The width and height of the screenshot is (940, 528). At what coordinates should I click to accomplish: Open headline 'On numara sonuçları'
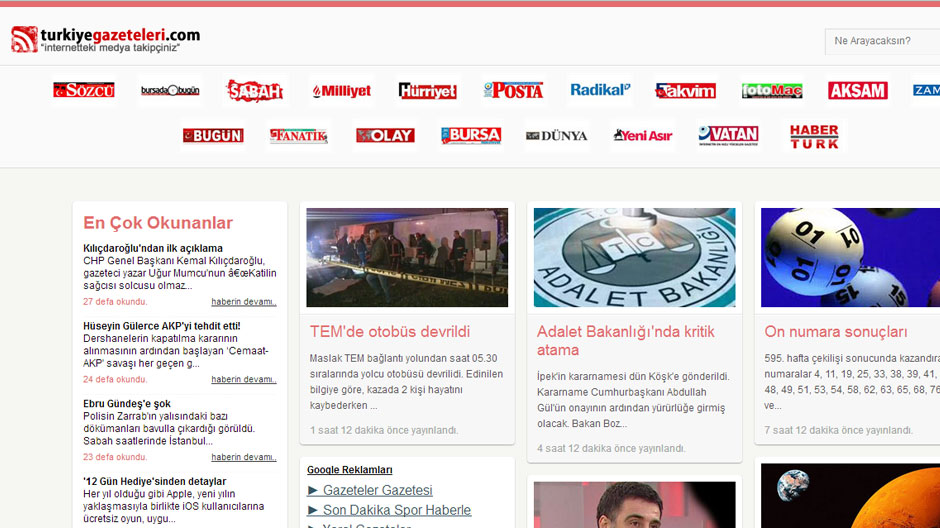pyautogui.click(x=836, y=331)
